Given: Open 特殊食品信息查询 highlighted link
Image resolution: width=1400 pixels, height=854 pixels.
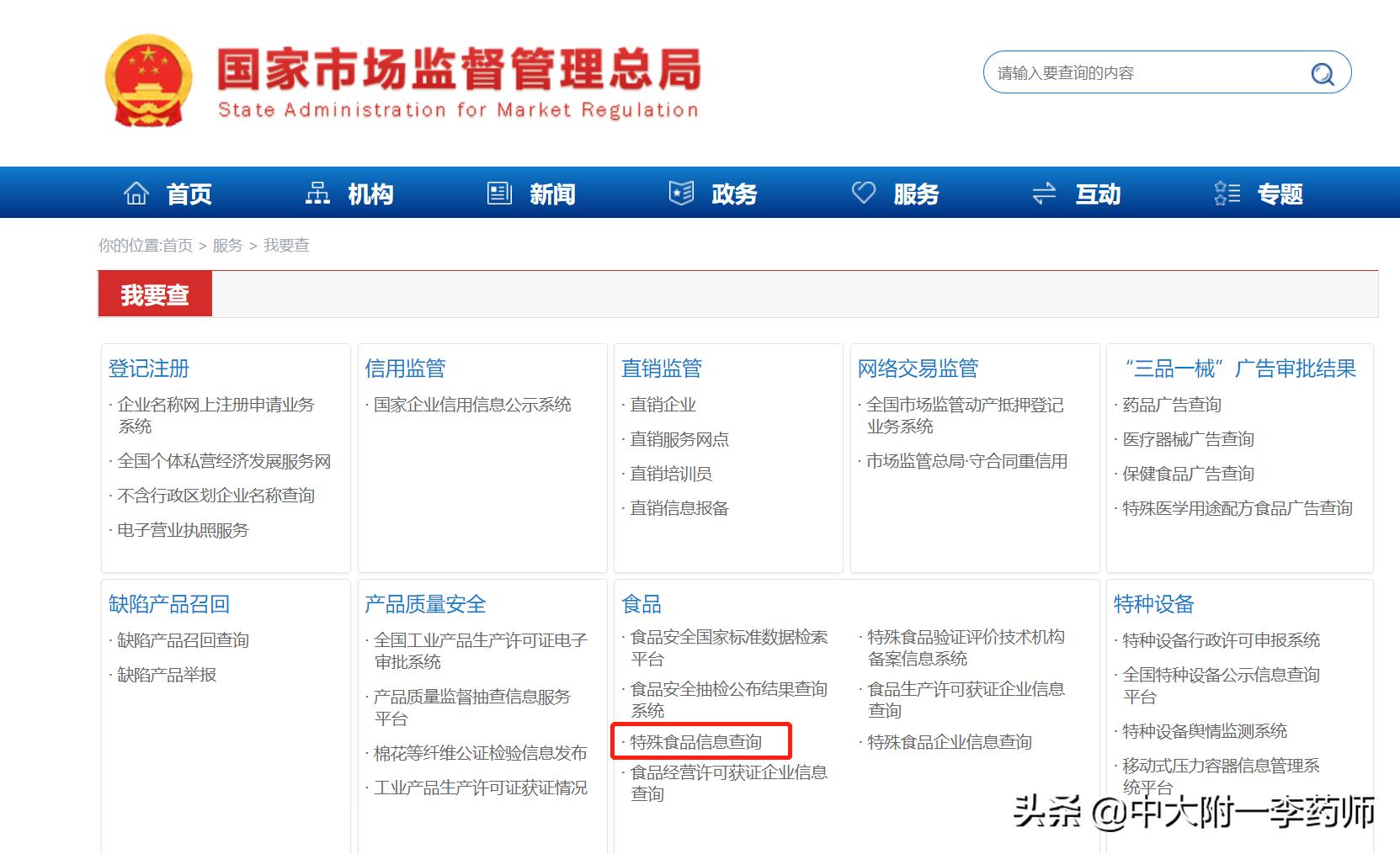Looking at the screenshot, I should pos(697,742).
